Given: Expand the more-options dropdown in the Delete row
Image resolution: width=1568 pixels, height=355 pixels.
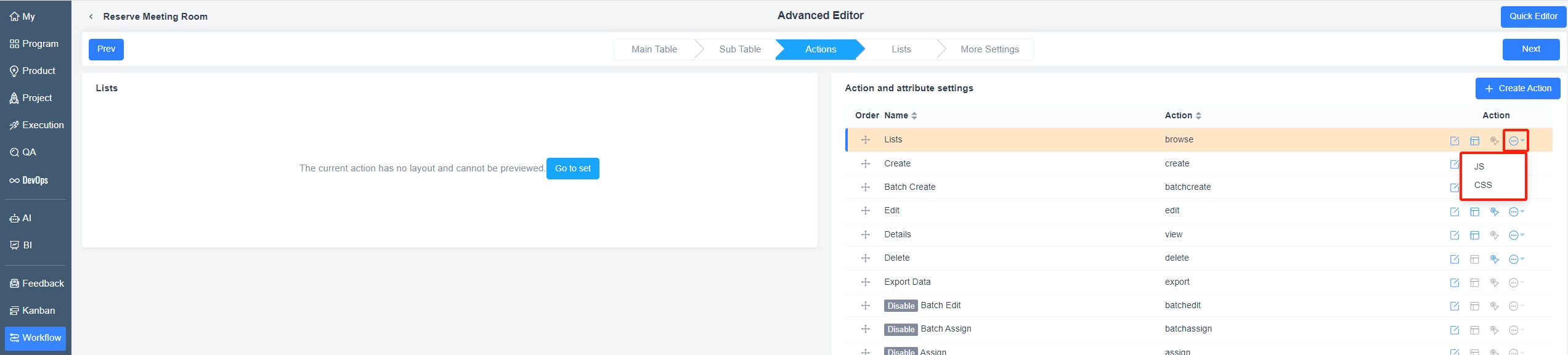Looking at the screenshot, I should coord(1516,259).
